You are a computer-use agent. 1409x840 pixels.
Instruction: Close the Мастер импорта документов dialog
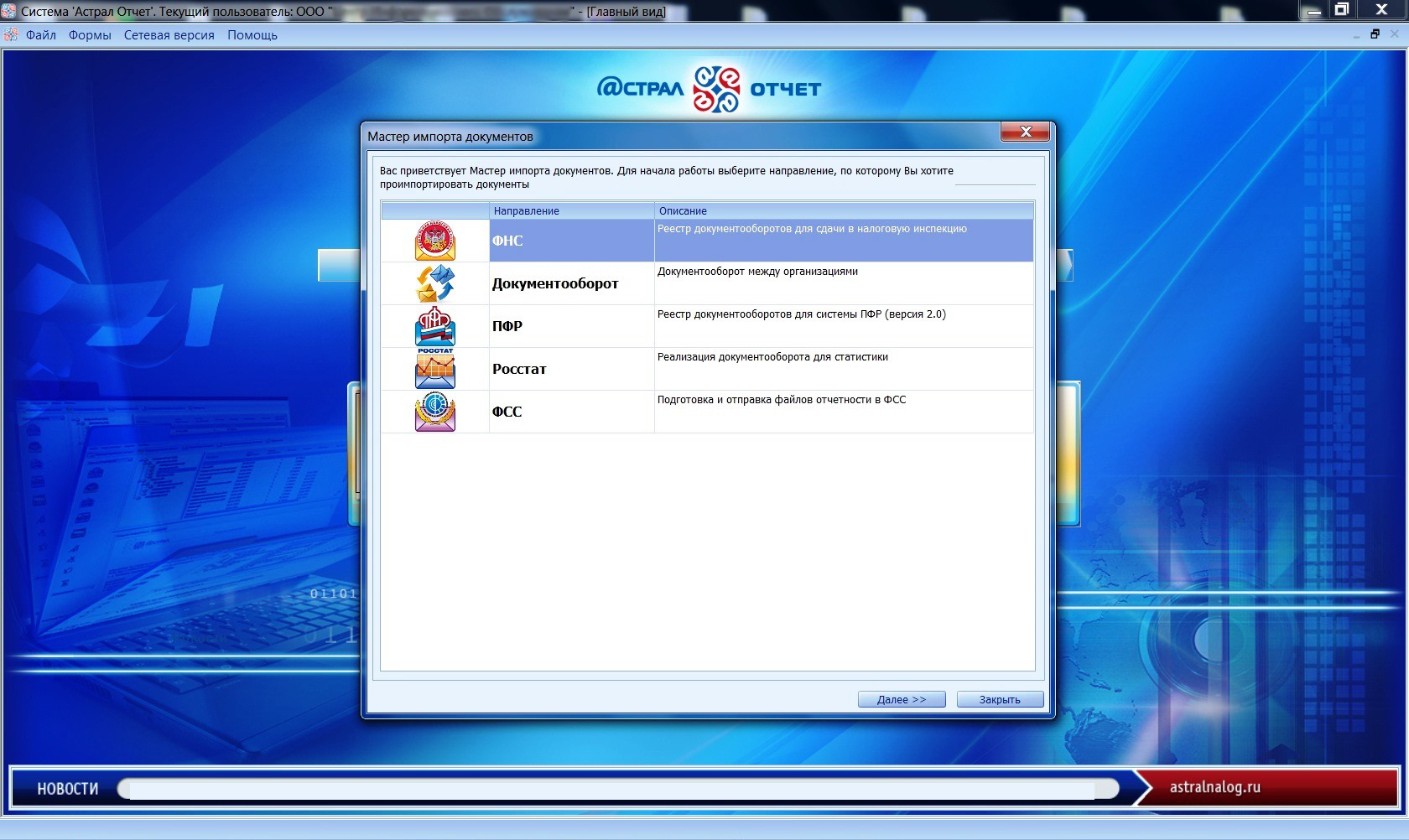pos(1025,132)
